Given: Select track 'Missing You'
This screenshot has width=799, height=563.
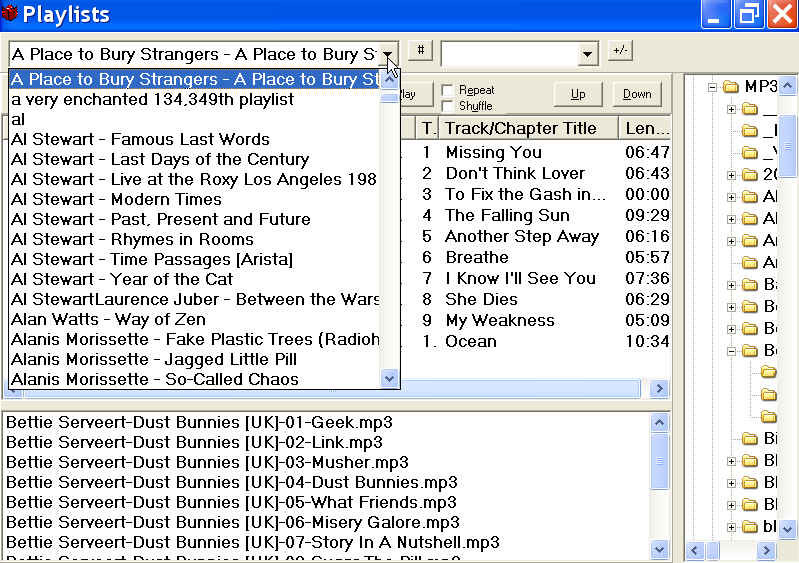Looking at the screenshot, I should 493,152.
